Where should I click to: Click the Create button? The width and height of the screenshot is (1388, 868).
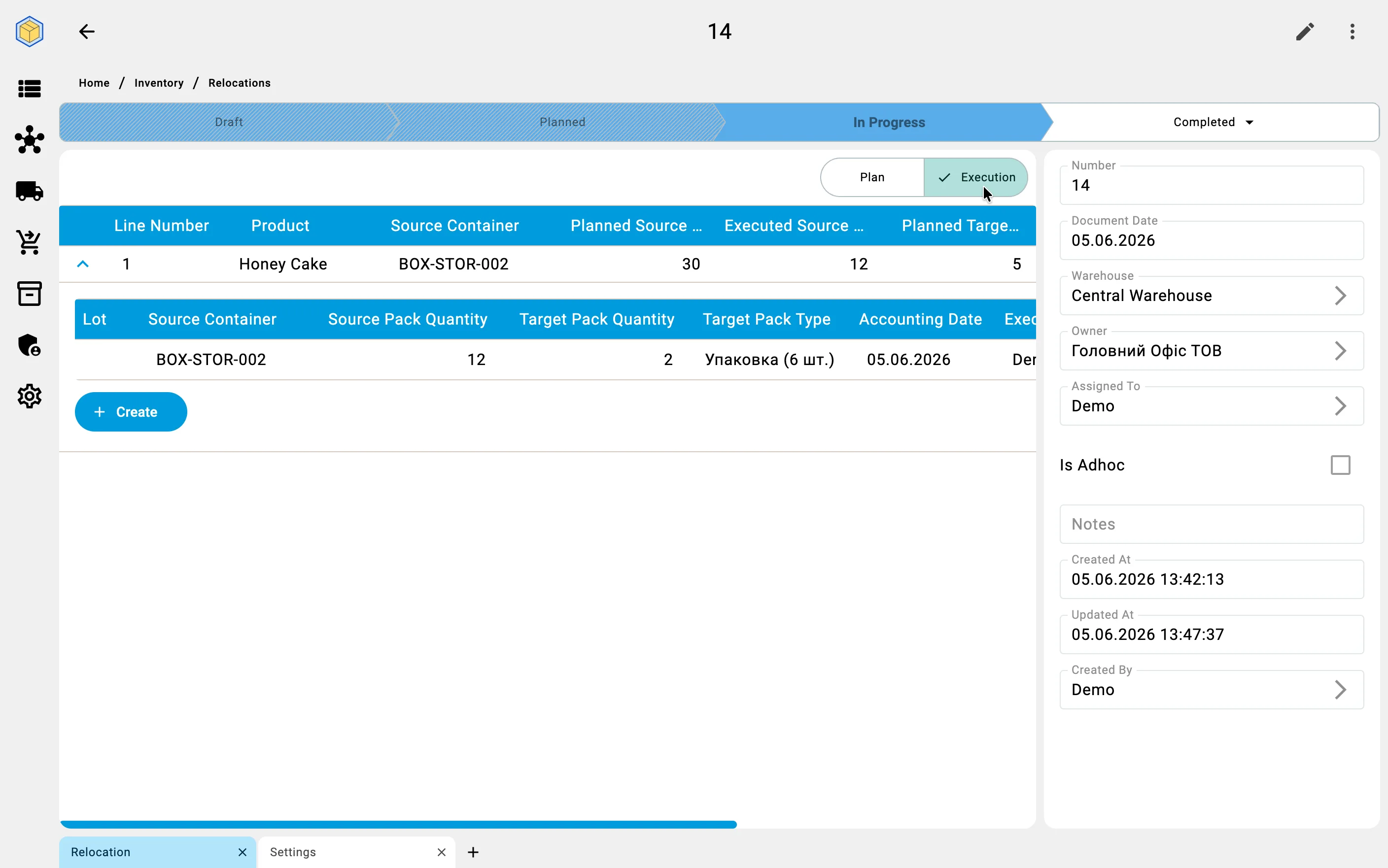click(x=131, y=412)
